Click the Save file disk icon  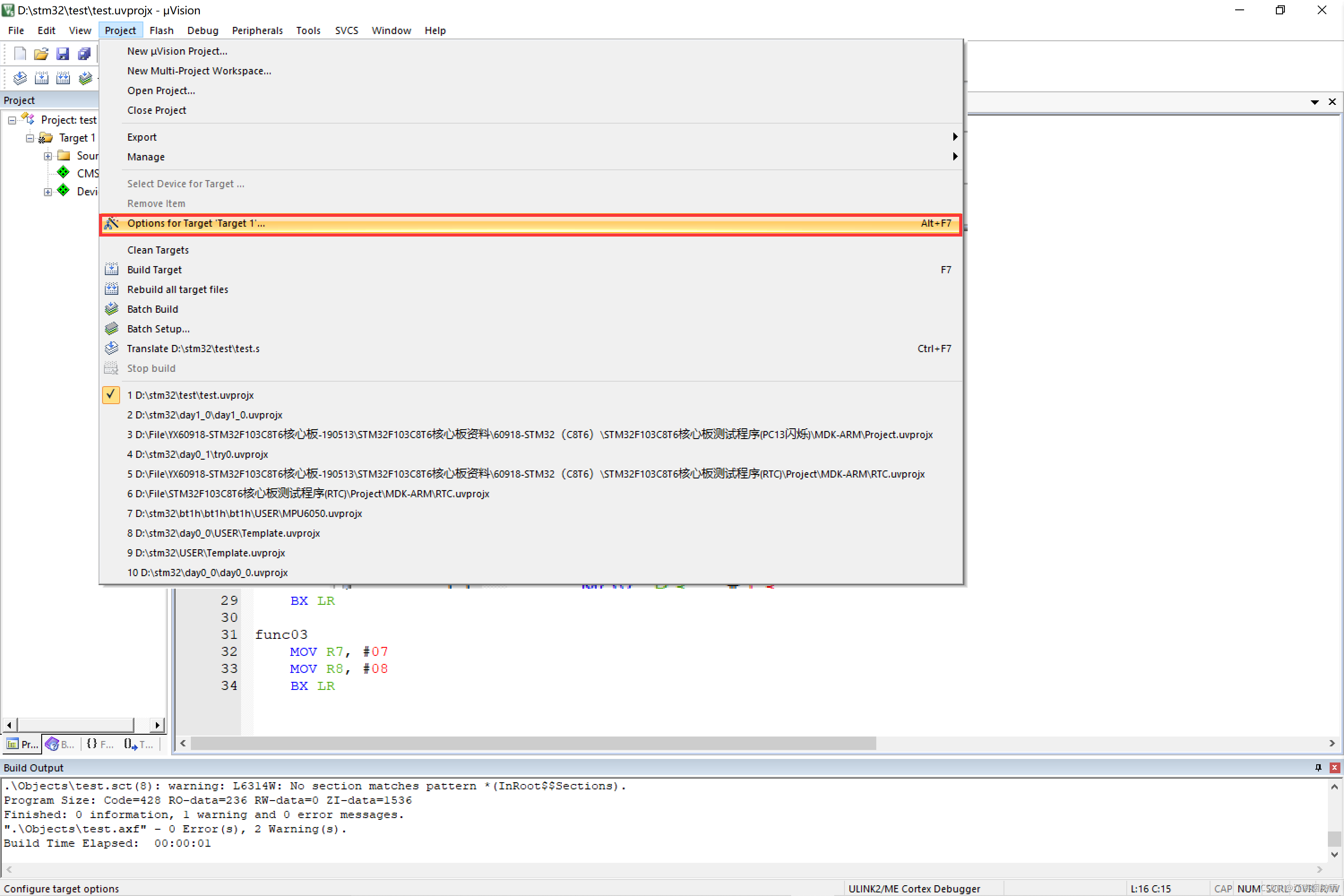click(63, 54)
